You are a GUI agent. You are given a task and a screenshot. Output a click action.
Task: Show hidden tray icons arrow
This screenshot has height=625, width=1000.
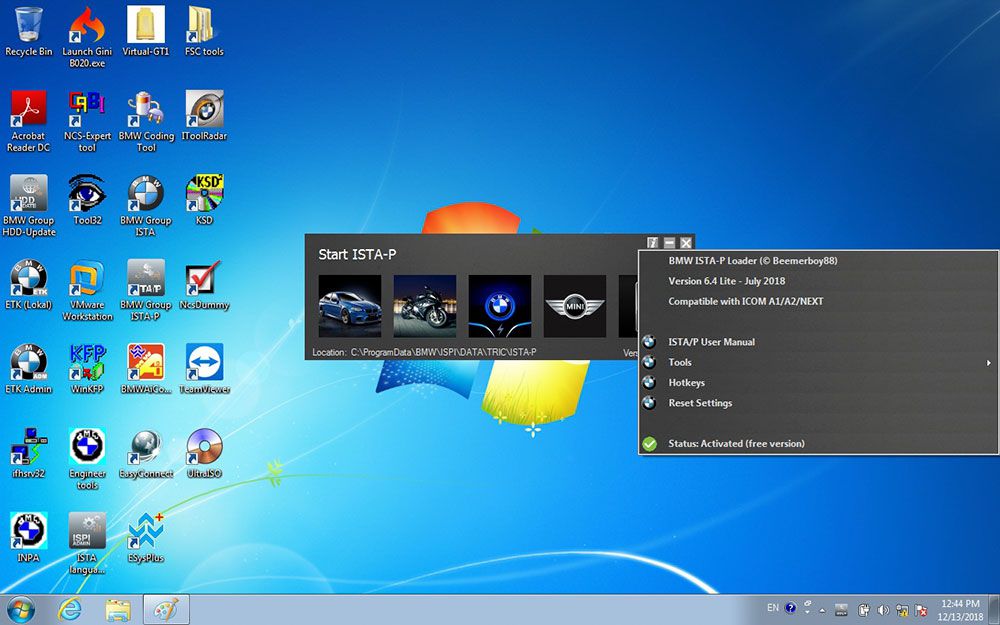[x=822, y=611]
